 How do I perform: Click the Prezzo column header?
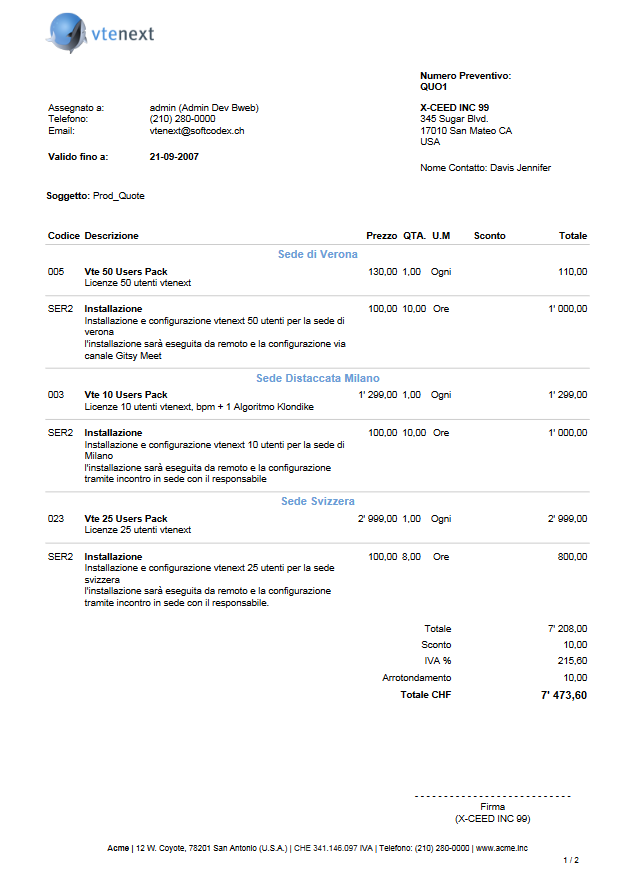point(381,236)
